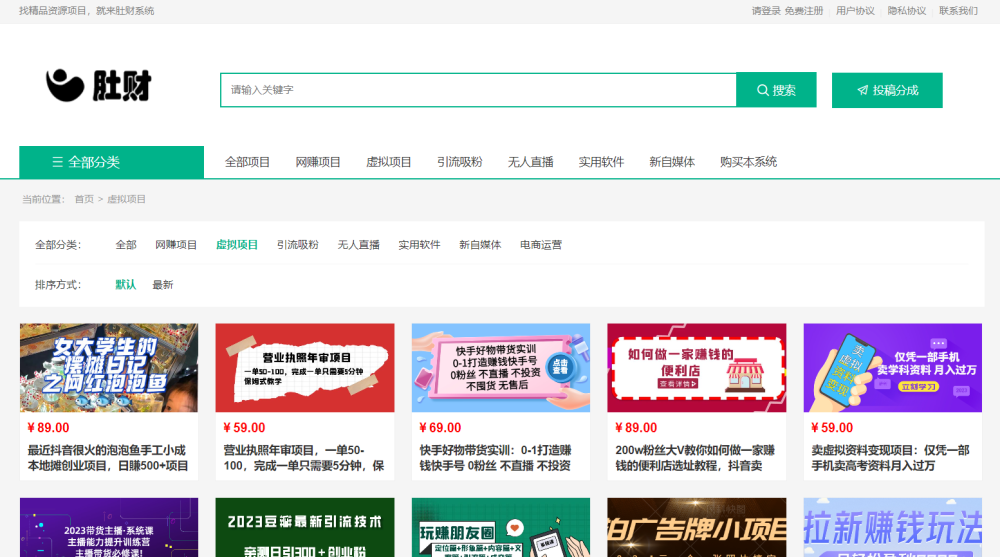This screenshot has width=1000, height=557.
Task: Click the green 搜索 search button
Action: [x=776, y=90]
